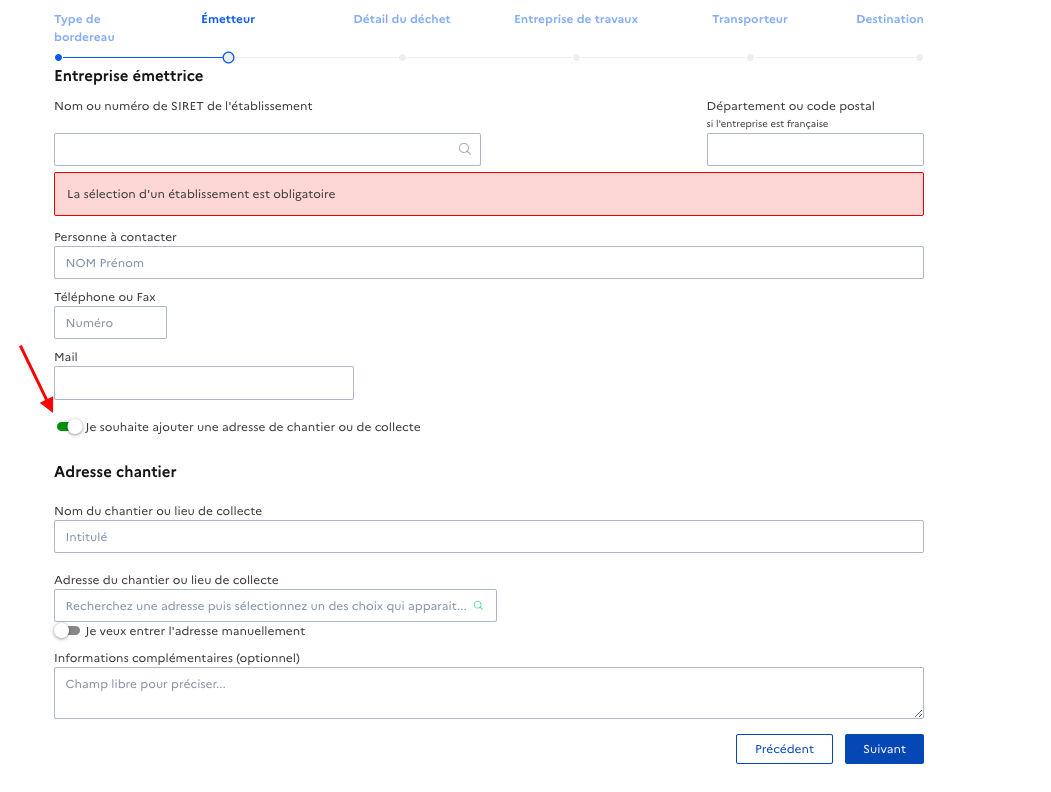Screen dimensions: 1051x792
Task: Focus the Mail input field
Action: 203,383
